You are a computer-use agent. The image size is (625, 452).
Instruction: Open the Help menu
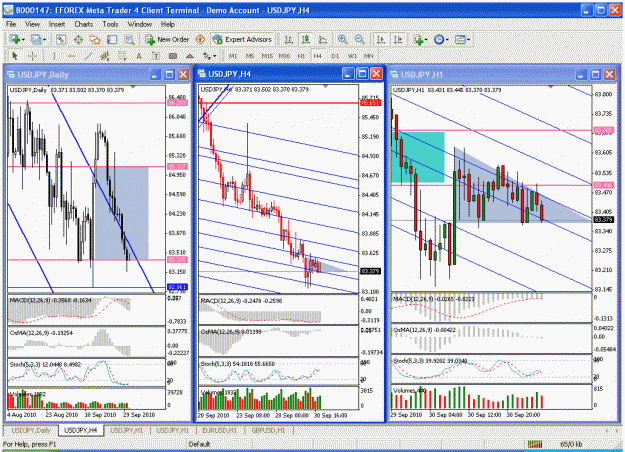tap(168, 24)
